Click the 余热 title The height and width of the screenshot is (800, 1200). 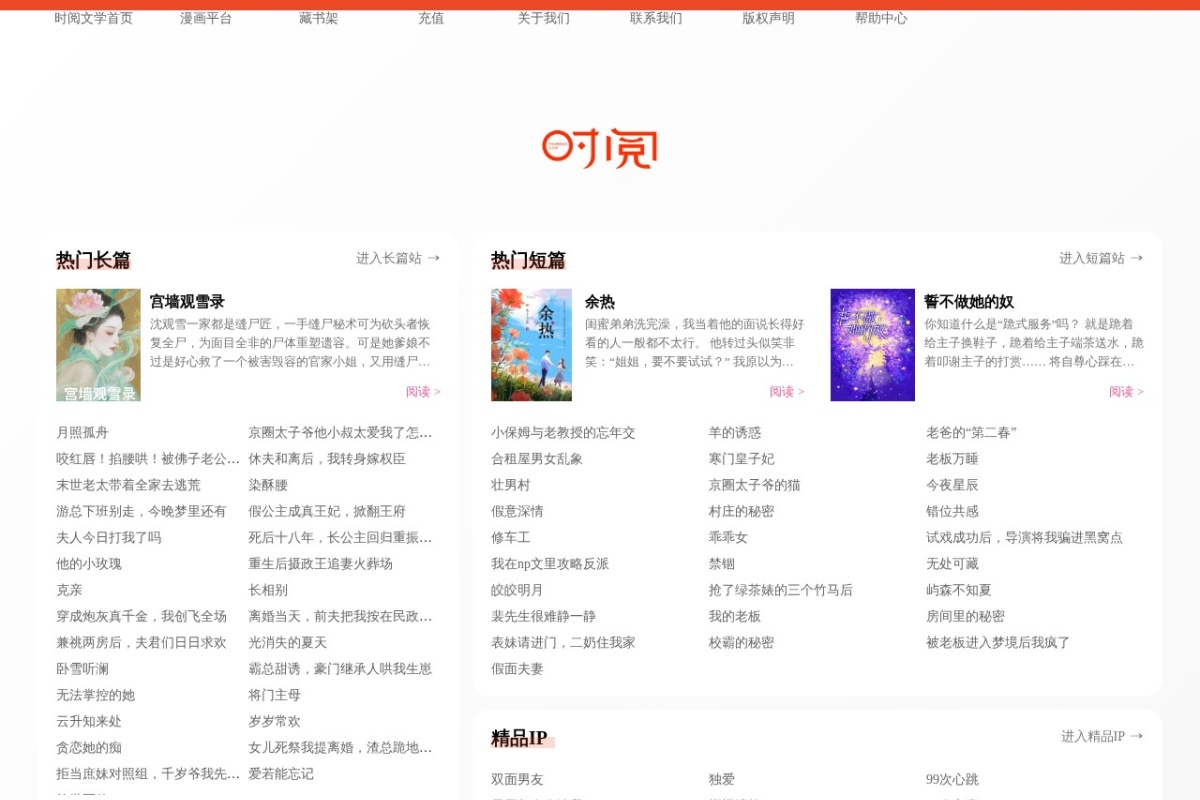click(x=600, y=301)
